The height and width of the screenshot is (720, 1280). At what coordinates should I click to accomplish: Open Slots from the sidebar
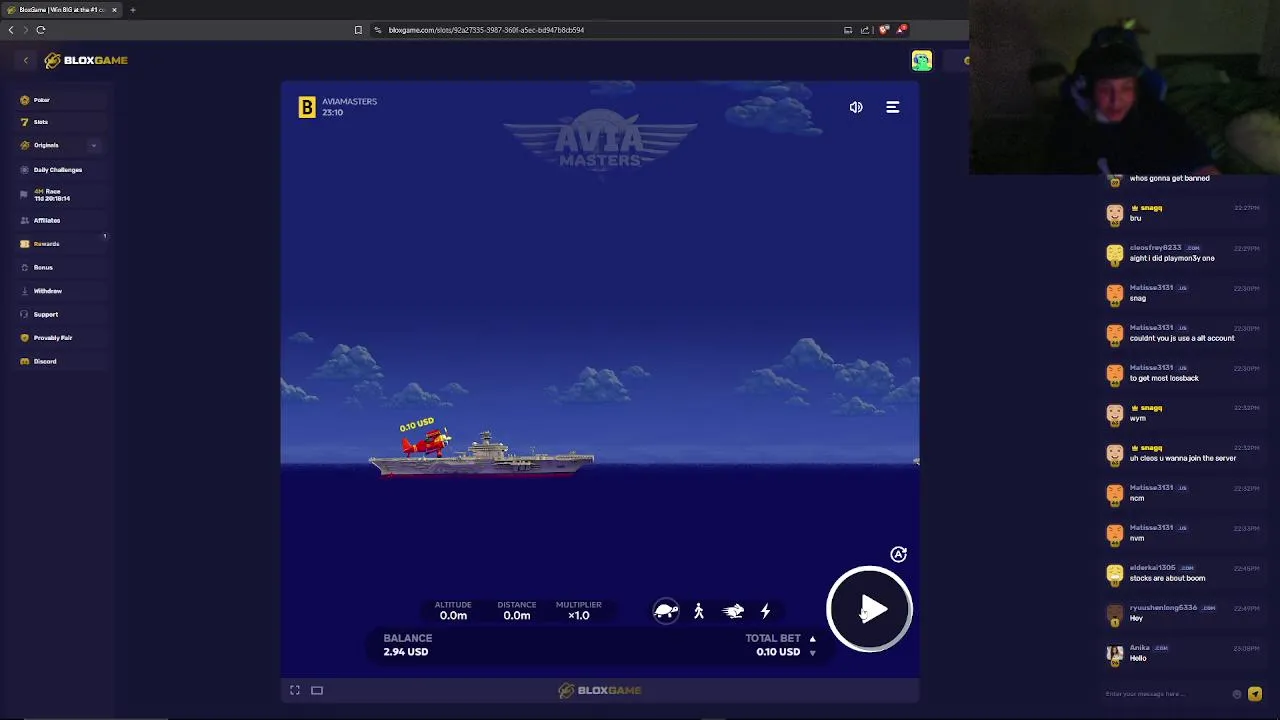pyautogui.click(x=60, y=122)
